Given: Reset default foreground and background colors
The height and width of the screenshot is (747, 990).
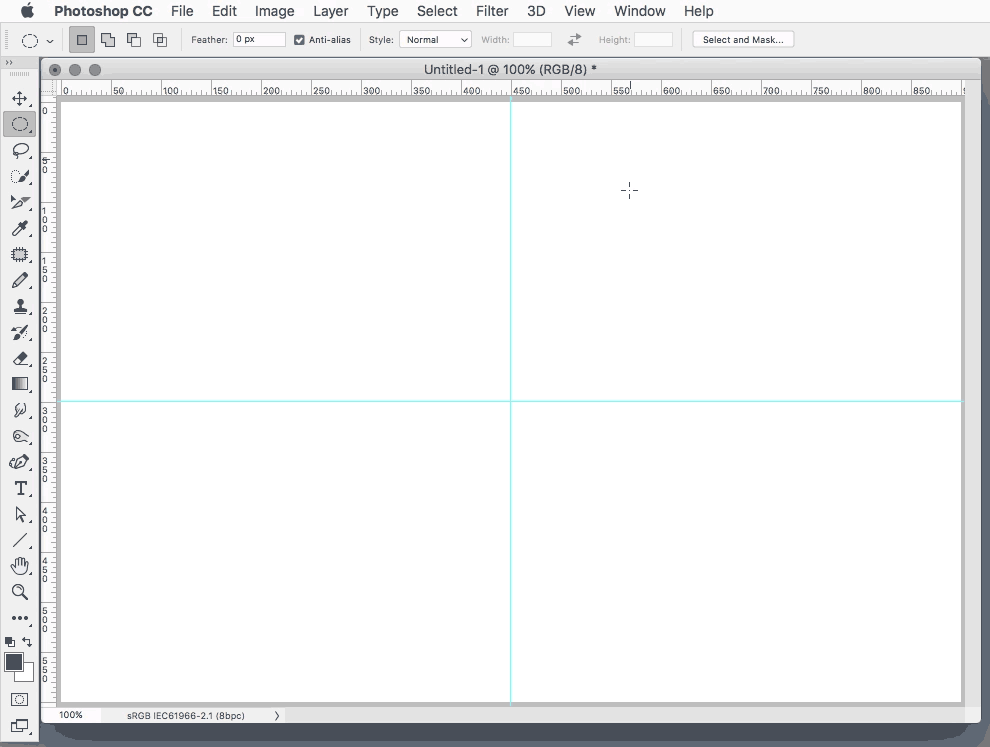Looking at the screenshot, I should point(9,642).
